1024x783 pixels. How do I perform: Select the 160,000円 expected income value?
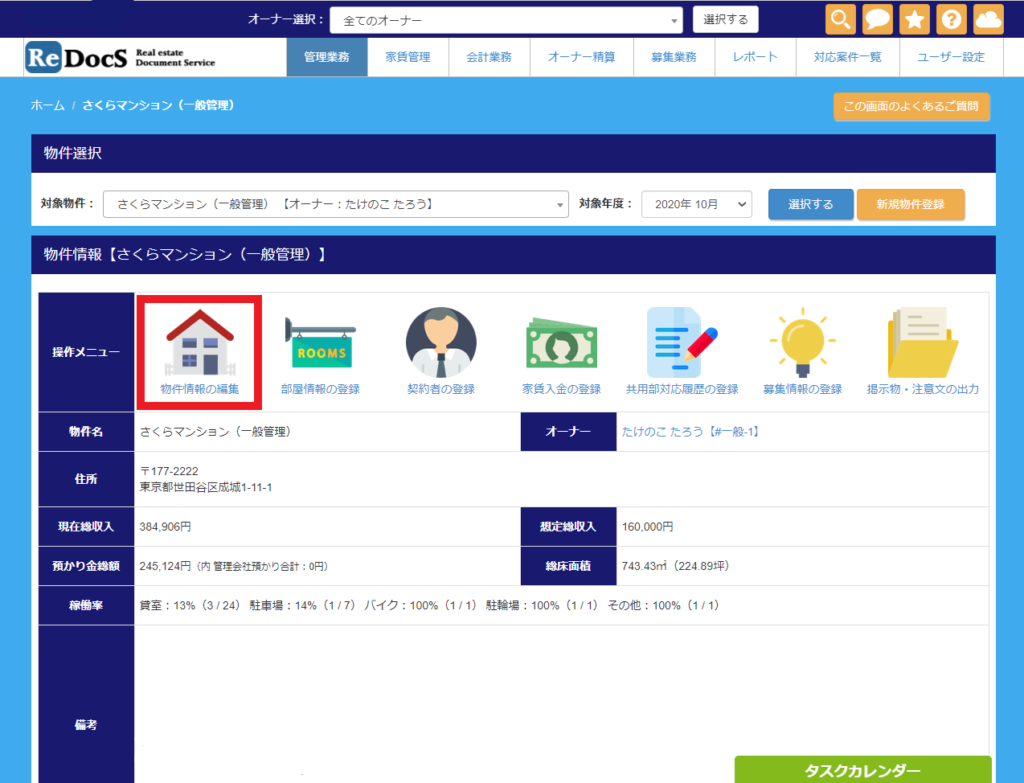coord(647,526)
